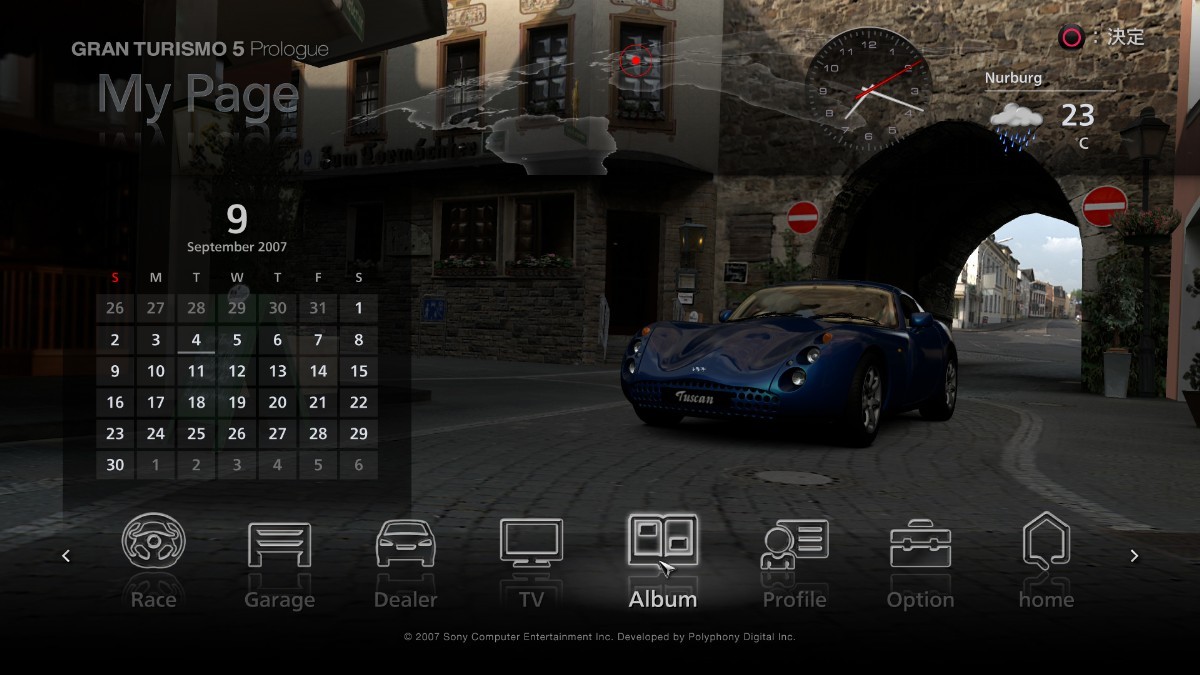
Task: Select September 4 on the calendar
Action: coord(196,340)
